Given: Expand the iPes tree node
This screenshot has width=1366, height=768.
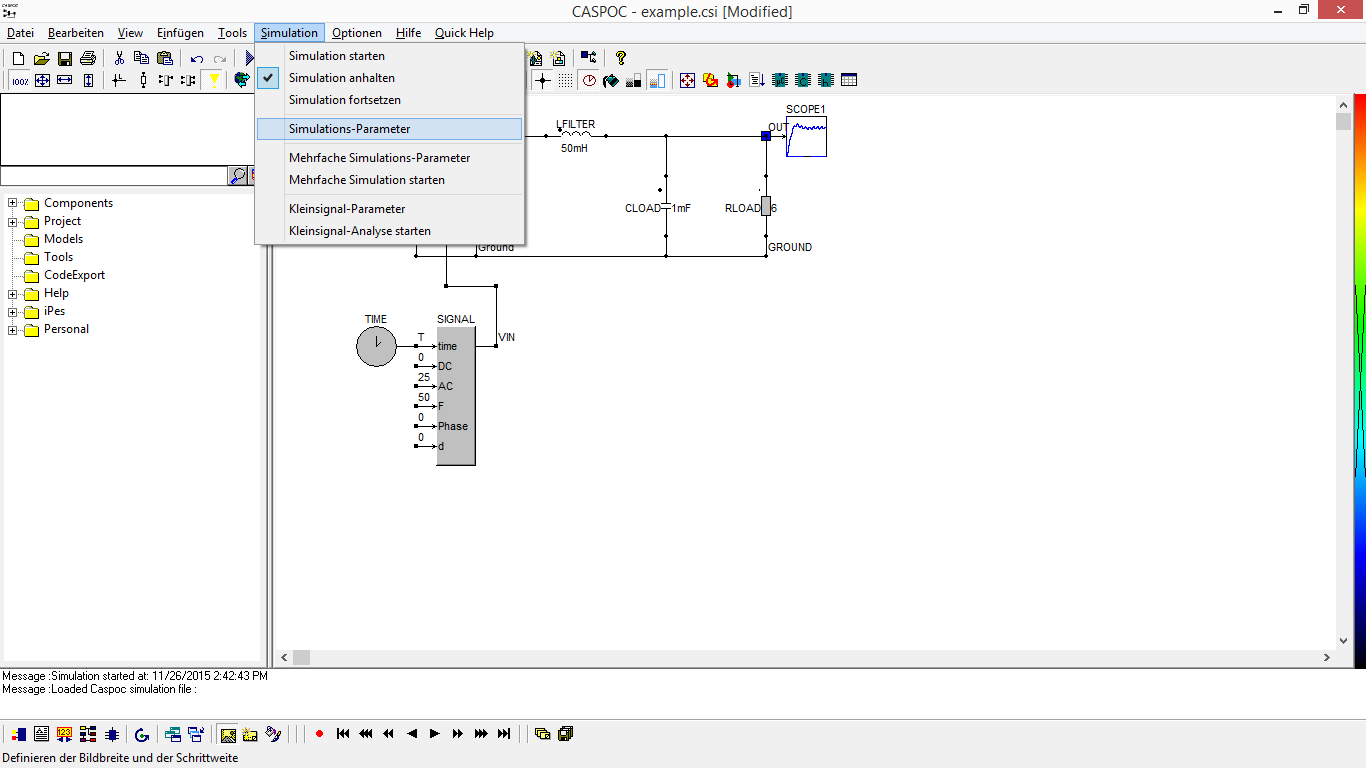Looking at the screenshot, I should 13,311.
